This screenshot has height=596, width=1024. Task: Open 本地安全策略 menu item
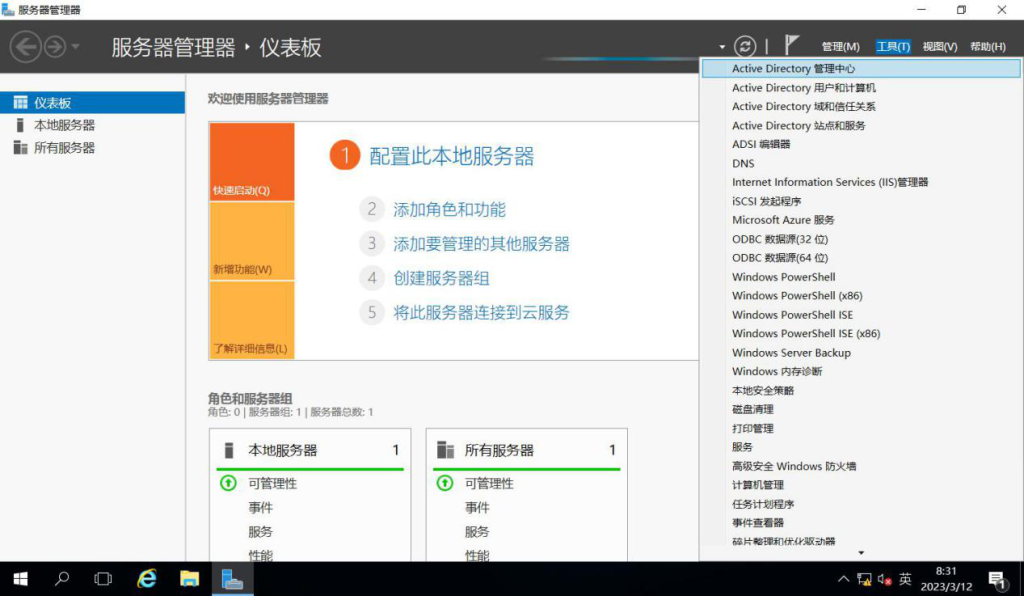point(861,390)
